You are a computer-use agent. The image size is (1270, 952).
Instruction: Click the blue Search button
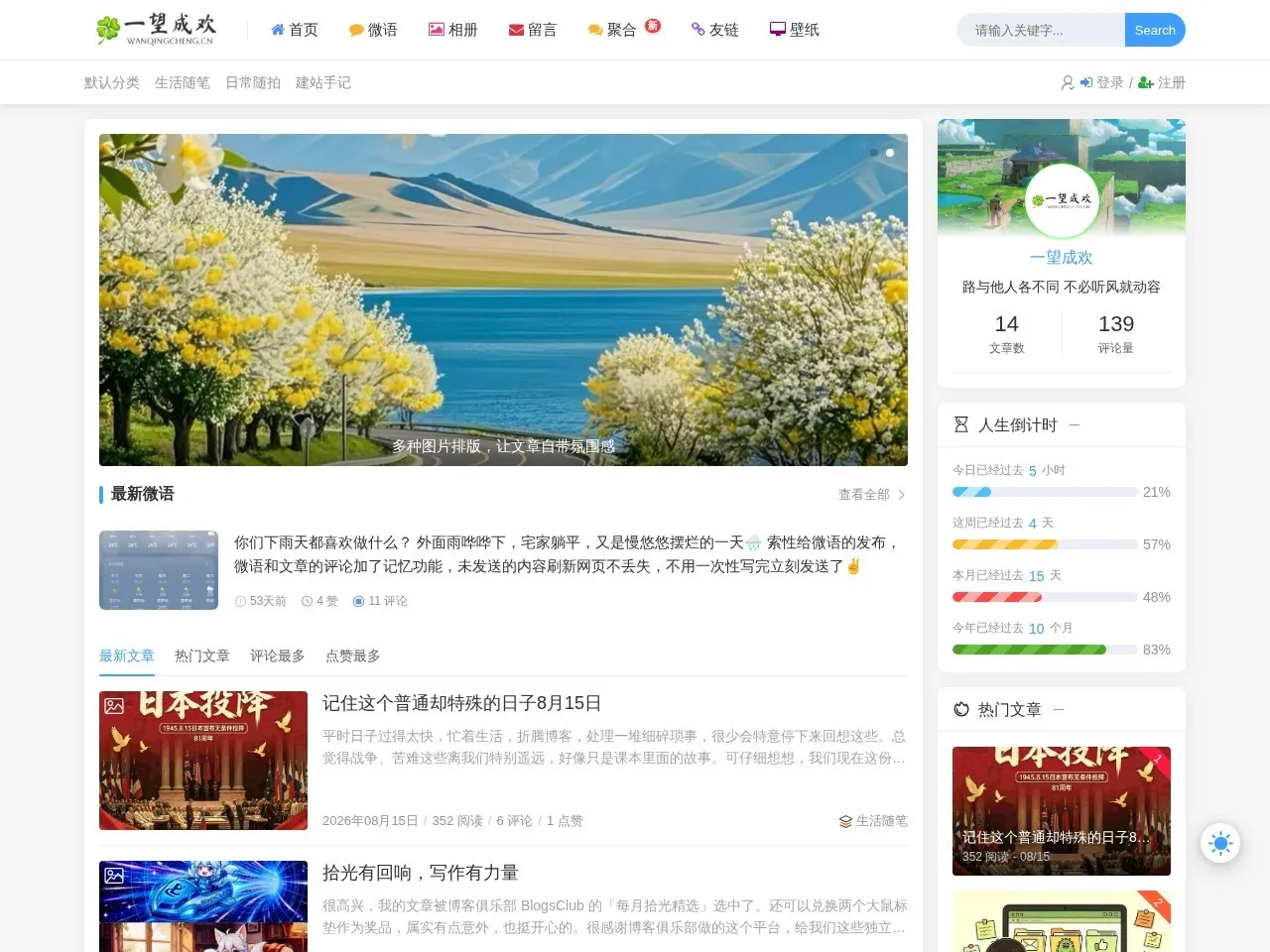1155,30
